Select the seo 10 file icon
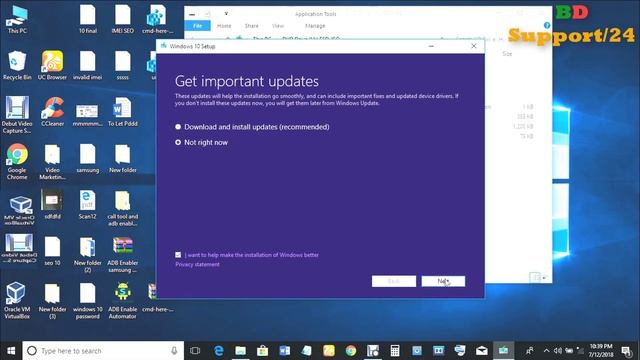This screenshot has width=640, height=360. tap(52, 251)
